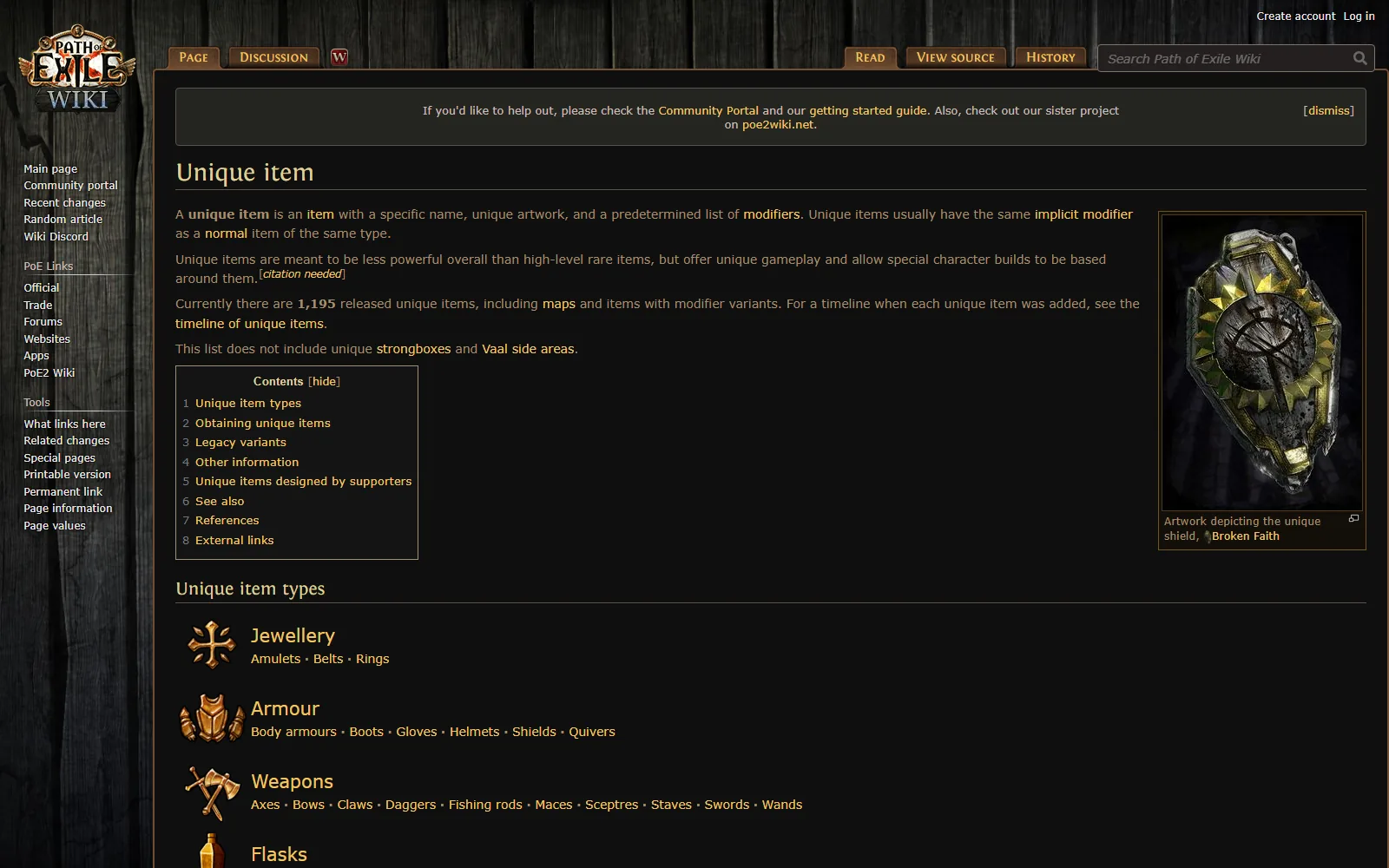This screenshot has height=868, width=1389.
Task: Open the Forums link
Action: (43, 321)
